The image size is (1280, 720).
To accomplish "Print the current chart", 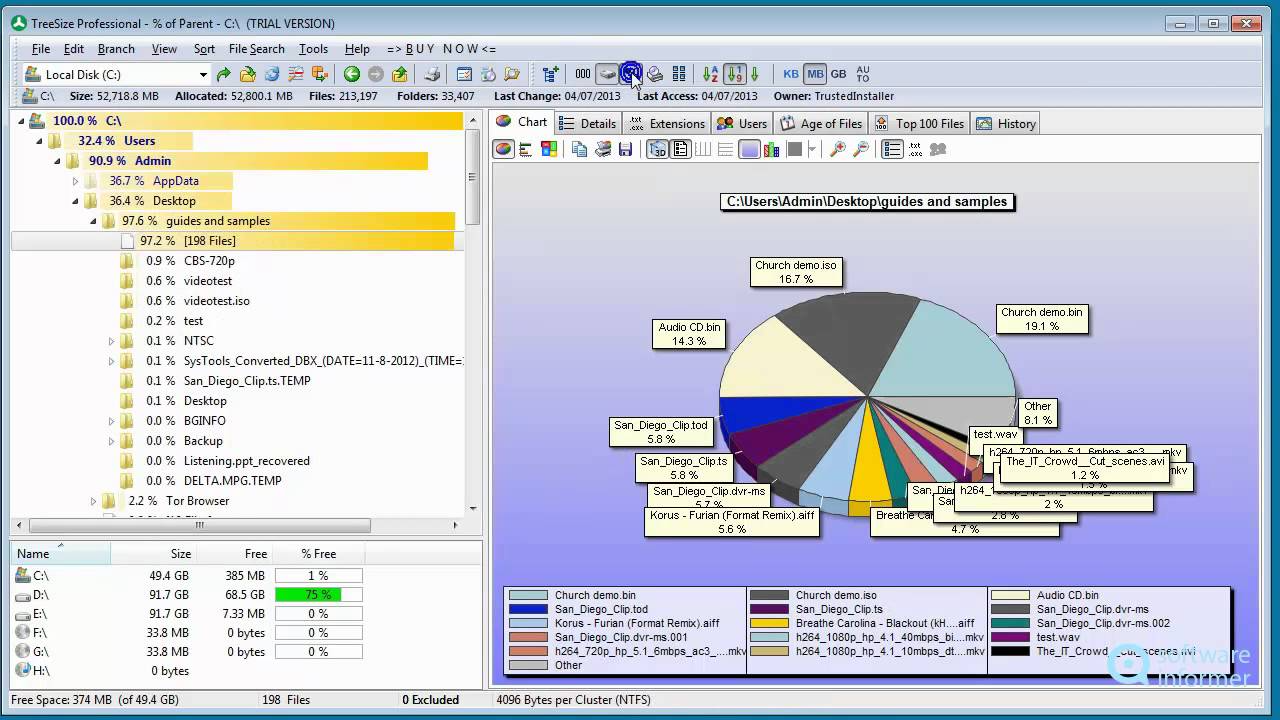I will coord(603,148).
